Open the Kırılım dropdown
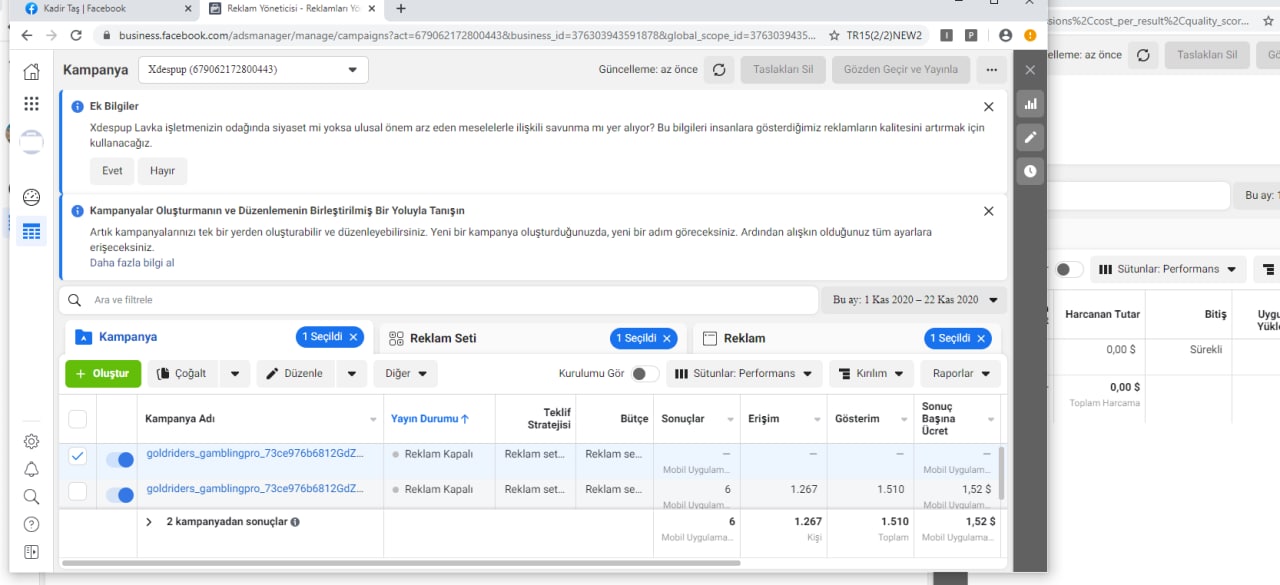Image resolution: width=1280 pixels, height=585 pixels. [871, 374]
